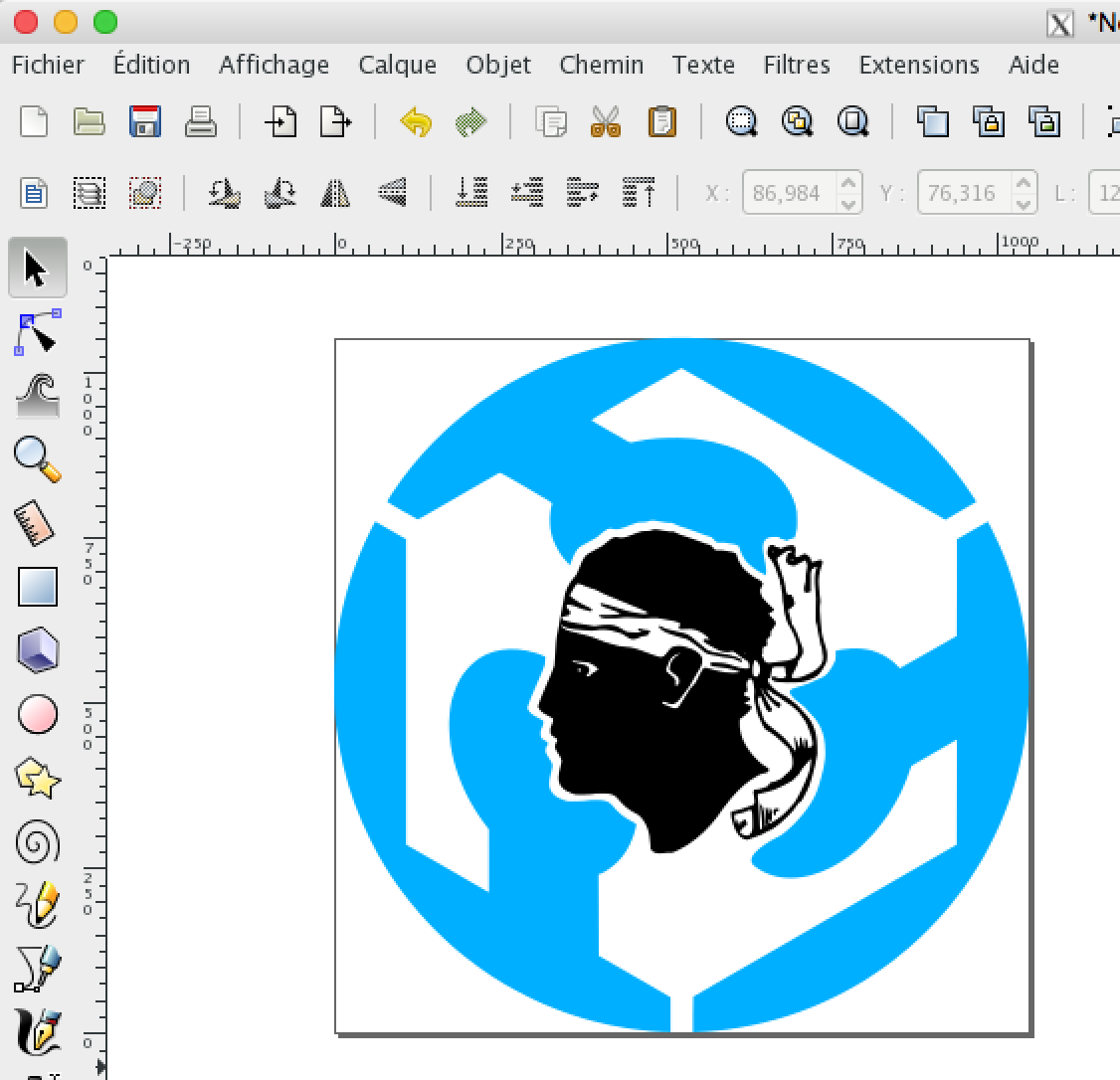Select the Pencil freehand tool

click(x=37, y=904)
